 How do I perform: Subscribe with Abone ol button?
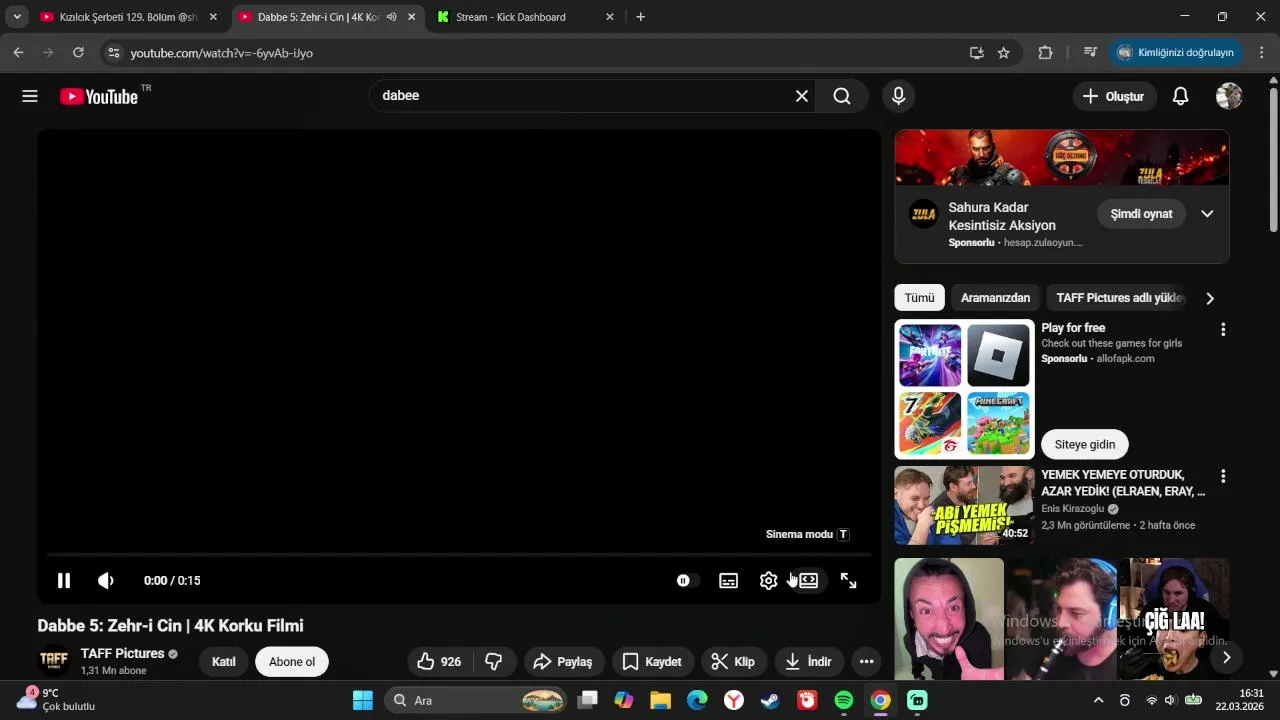pos(292,661)
